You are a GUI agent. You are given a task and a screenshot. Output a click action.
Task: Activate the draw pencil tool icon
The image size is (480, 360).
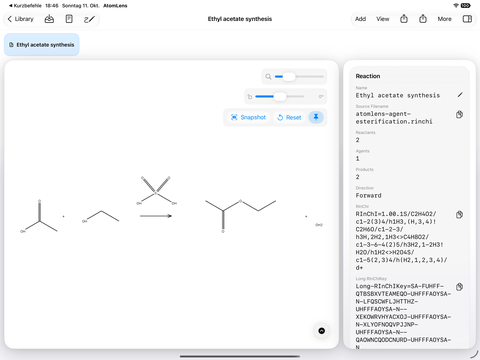89,19
